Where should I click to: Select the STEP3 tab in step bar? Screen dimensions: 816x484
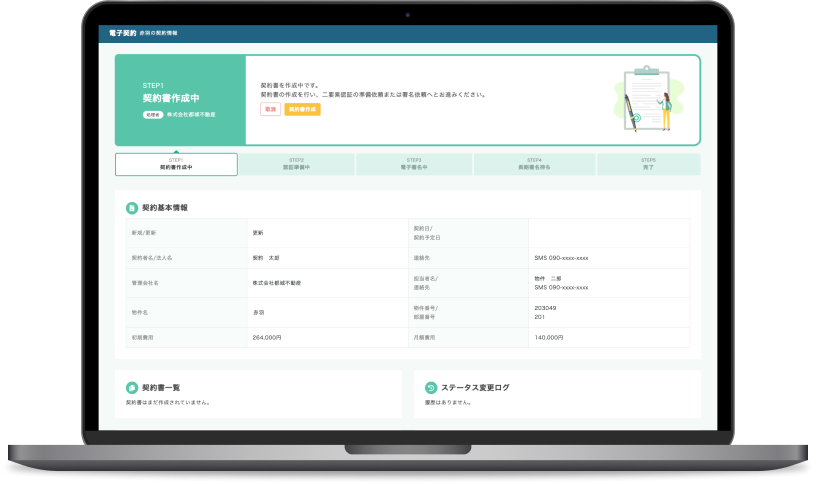pyautogui.click(x=414, y=164)
